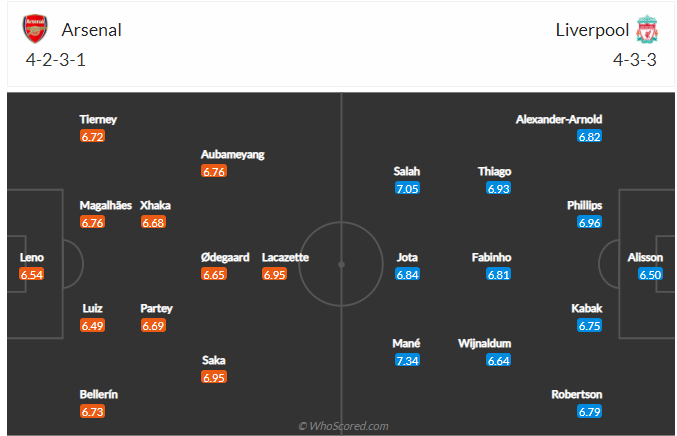Click Leno's 6.54 goalkeeper rating
The width and height of the screenshot is (677, 436).
tap(32, 274)
